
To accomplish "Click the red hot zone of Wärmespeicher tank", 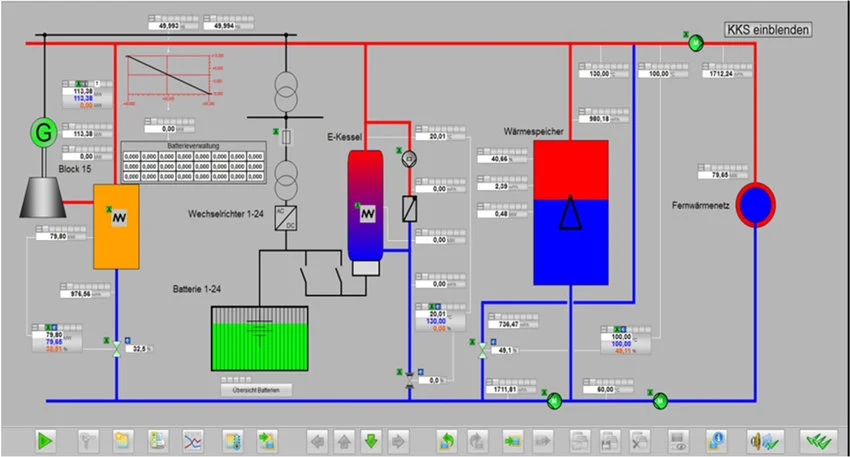I will (571, 170).
